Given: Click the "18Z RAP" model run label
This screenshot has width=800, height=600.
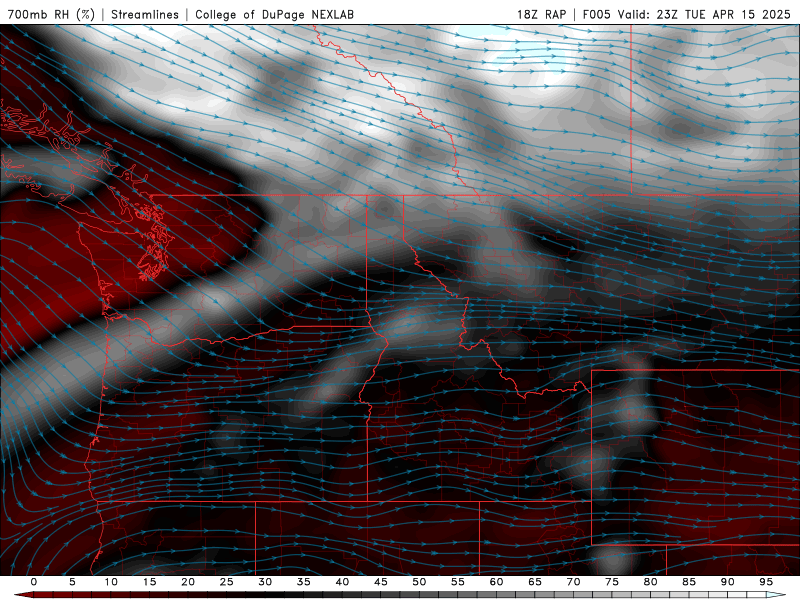Looking at the screenshot, I should click(x=541, y=14).
